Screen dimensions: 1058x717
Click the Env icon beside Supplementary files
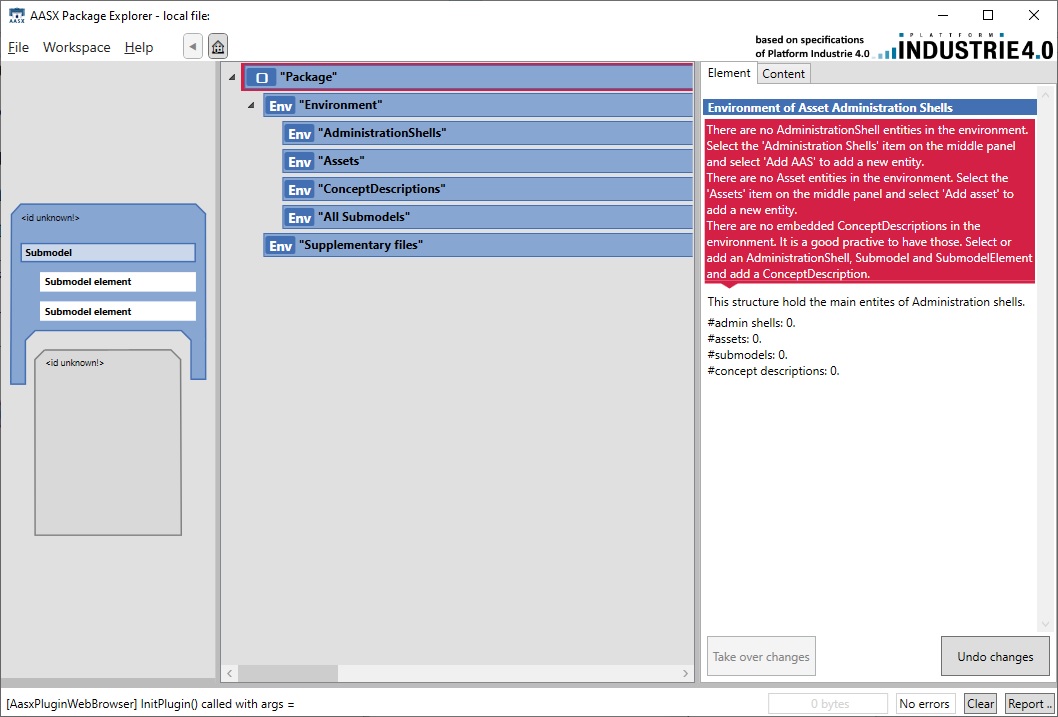[x=281, y=246]
